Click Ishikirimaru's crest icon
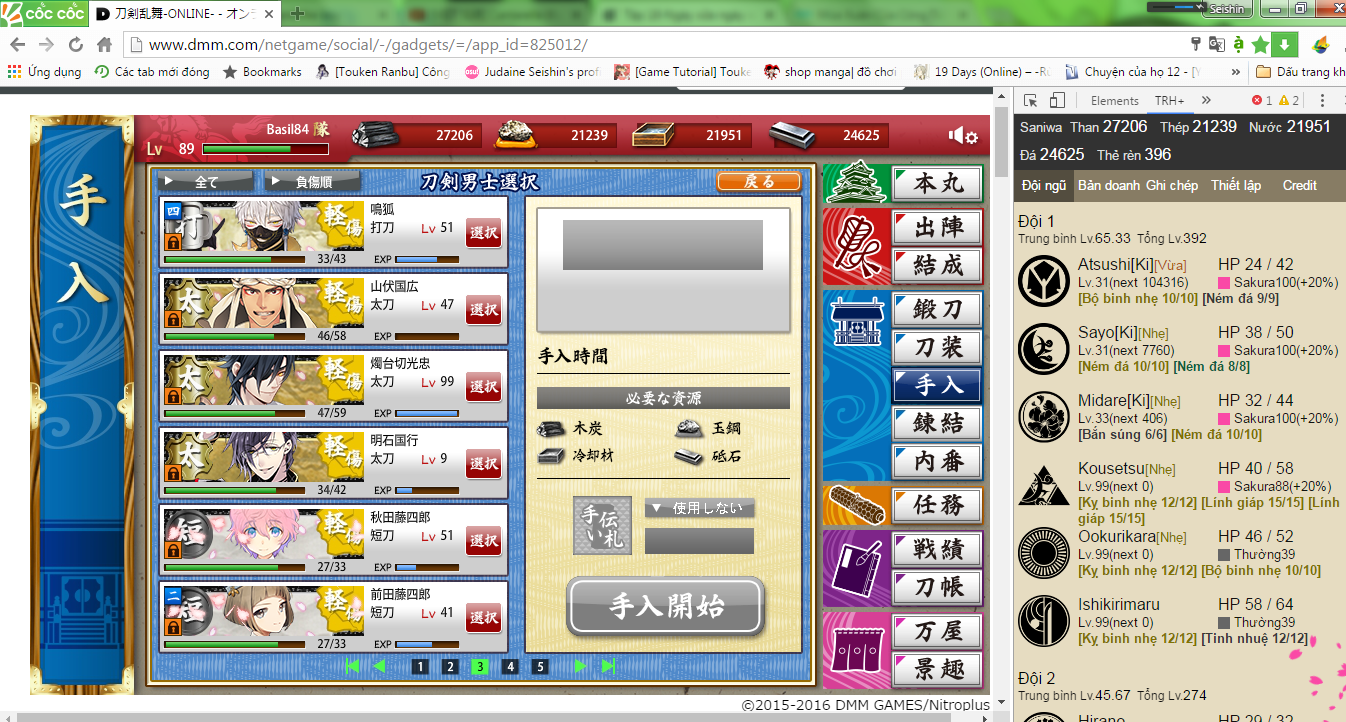Screen dimensions: 1346x722 click(x=1043, y=621)
